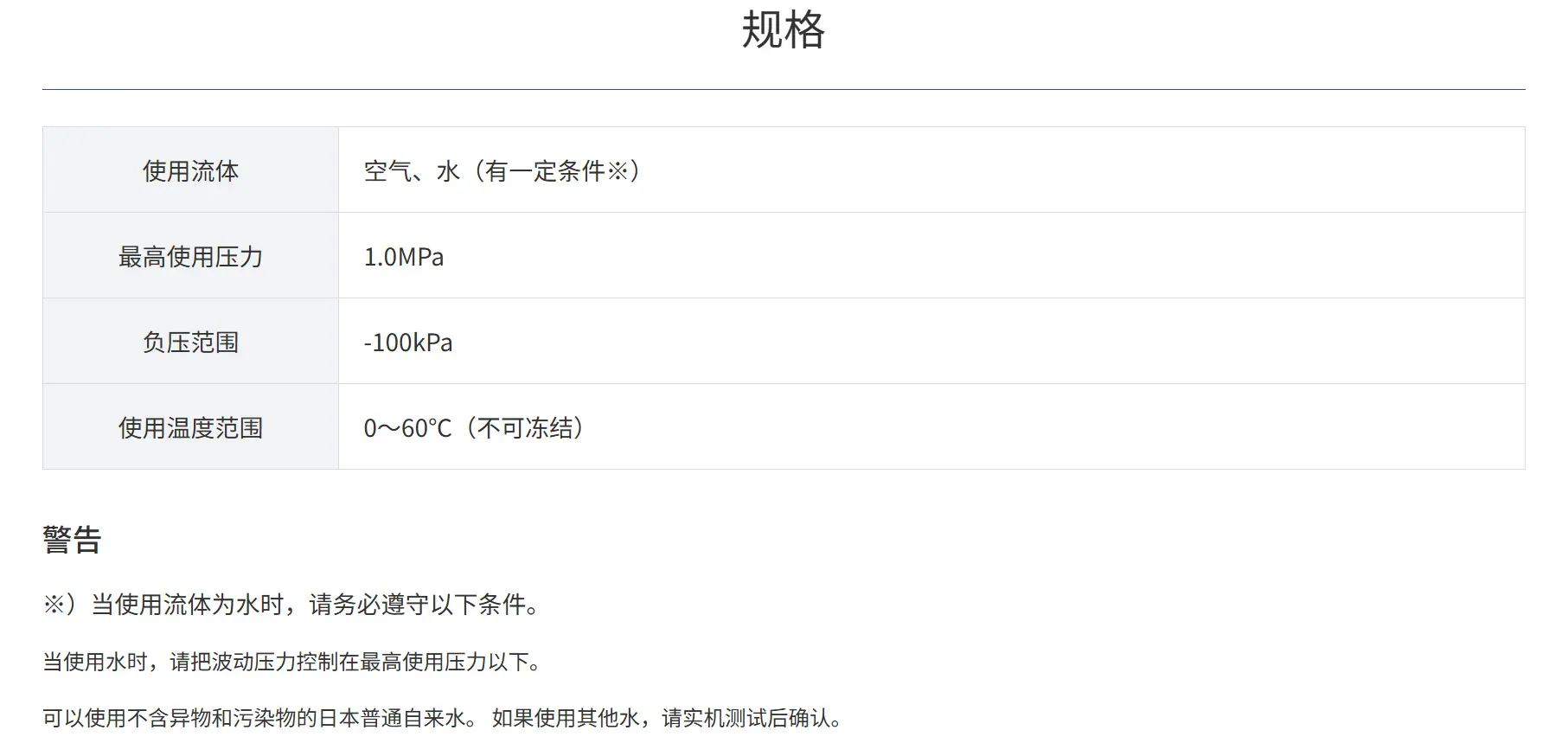Select the 负压范围 row label
This screenshot has height=743, width=1568.
(x=190, y=342)
